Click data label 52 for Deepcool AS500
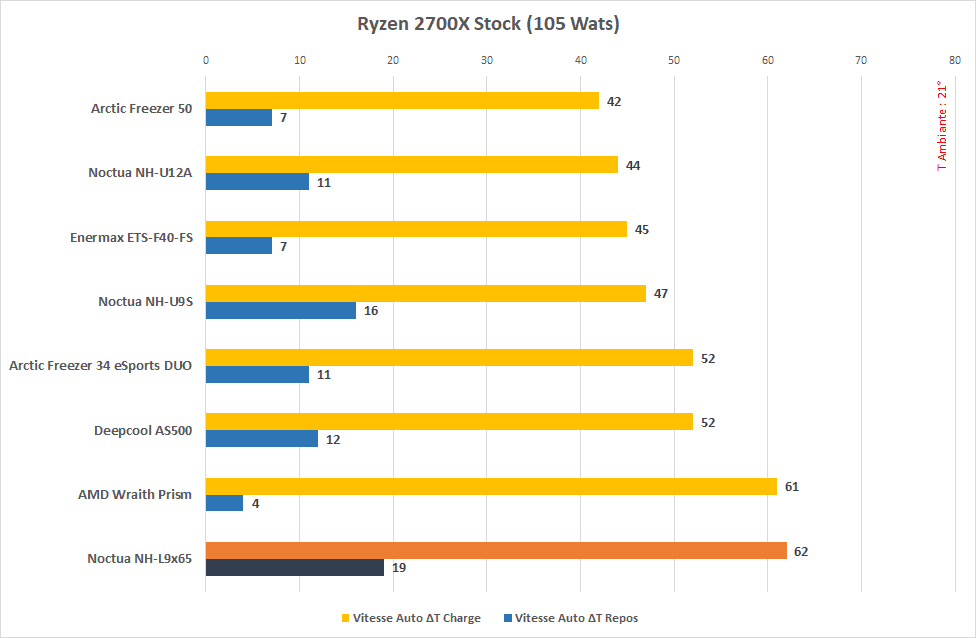The width and height of the screenshot is (976, 638). 708,423
